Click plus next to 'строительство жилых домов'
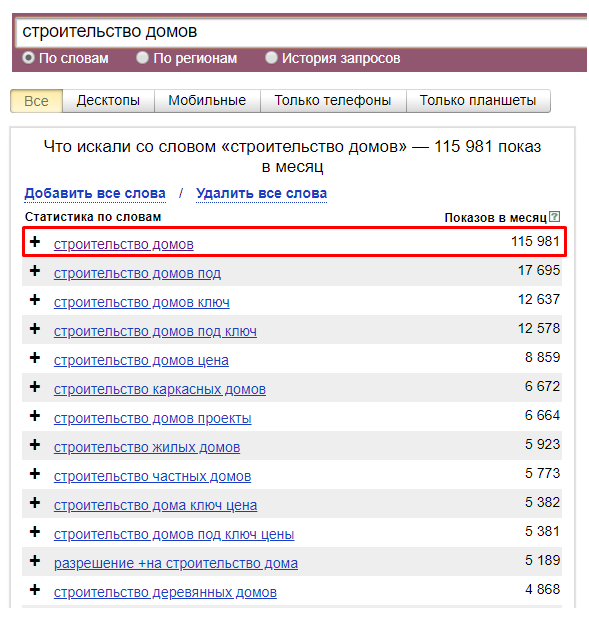Screen dimensions: 589x619 (35, 445)
